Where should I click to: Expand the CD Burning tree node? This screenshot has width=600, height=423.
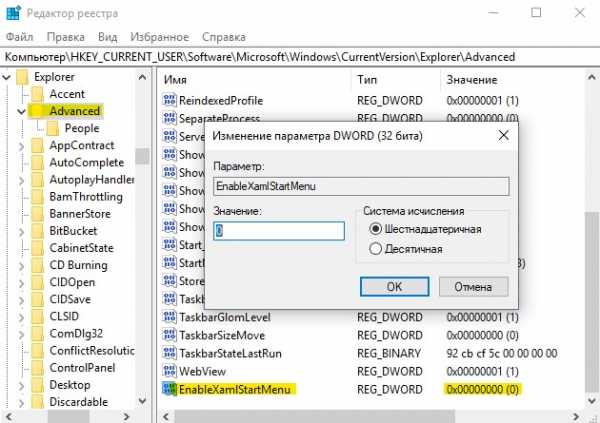[21, 266]
